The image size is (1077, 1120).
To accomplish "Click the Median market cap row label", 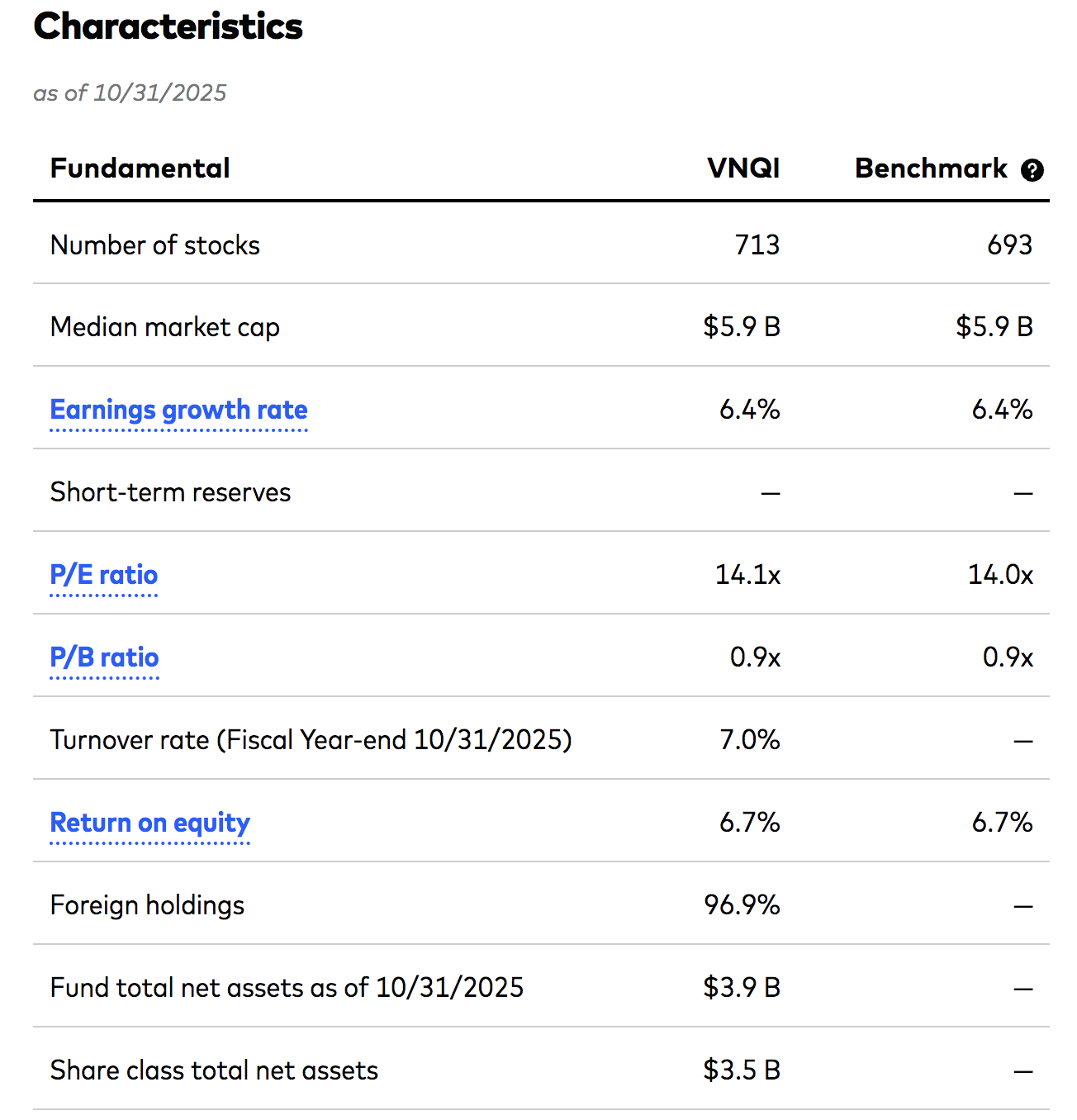I will pos(165,328).
